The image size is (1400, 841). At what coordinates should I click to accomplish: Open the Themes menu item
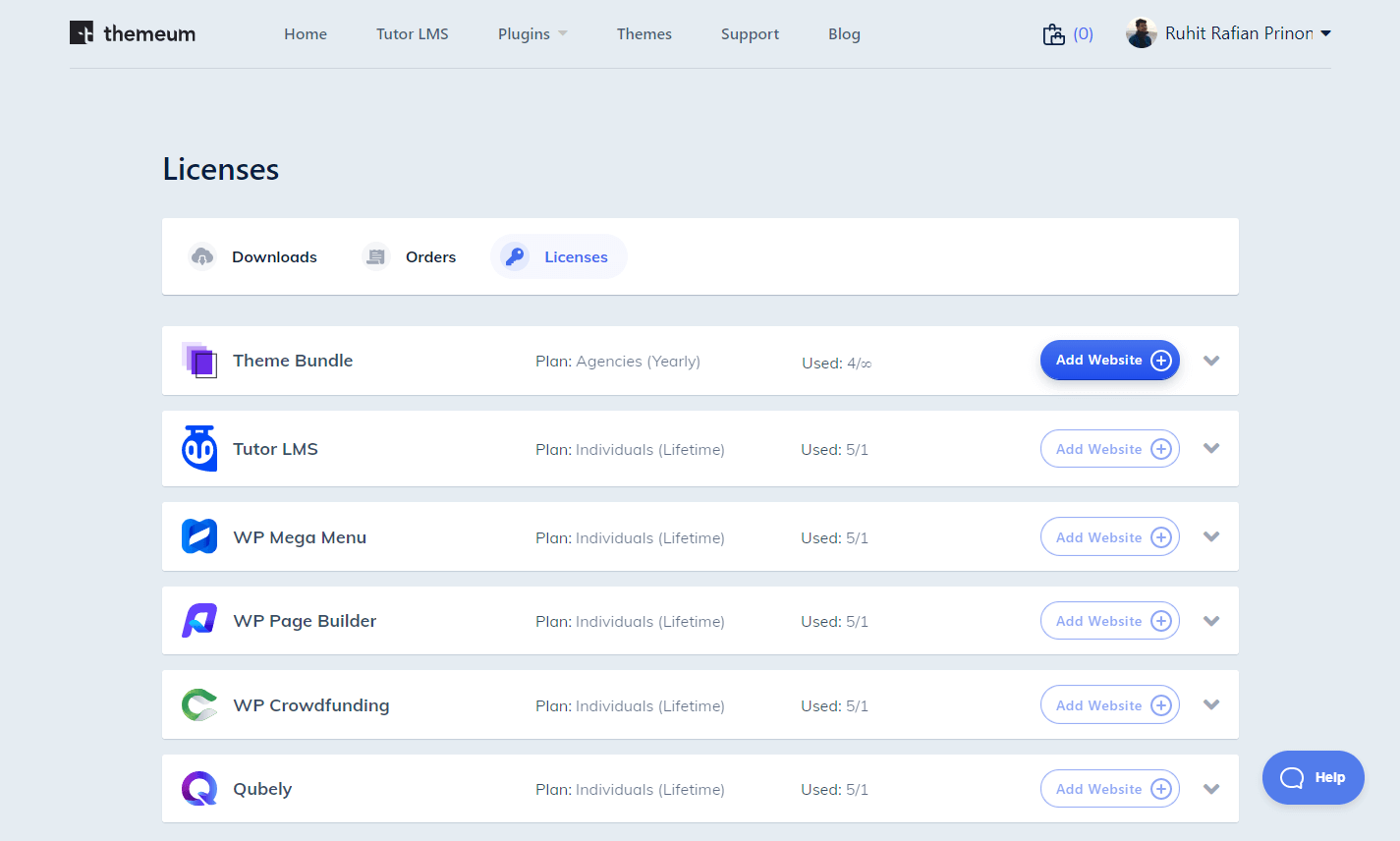click(644, 33)
